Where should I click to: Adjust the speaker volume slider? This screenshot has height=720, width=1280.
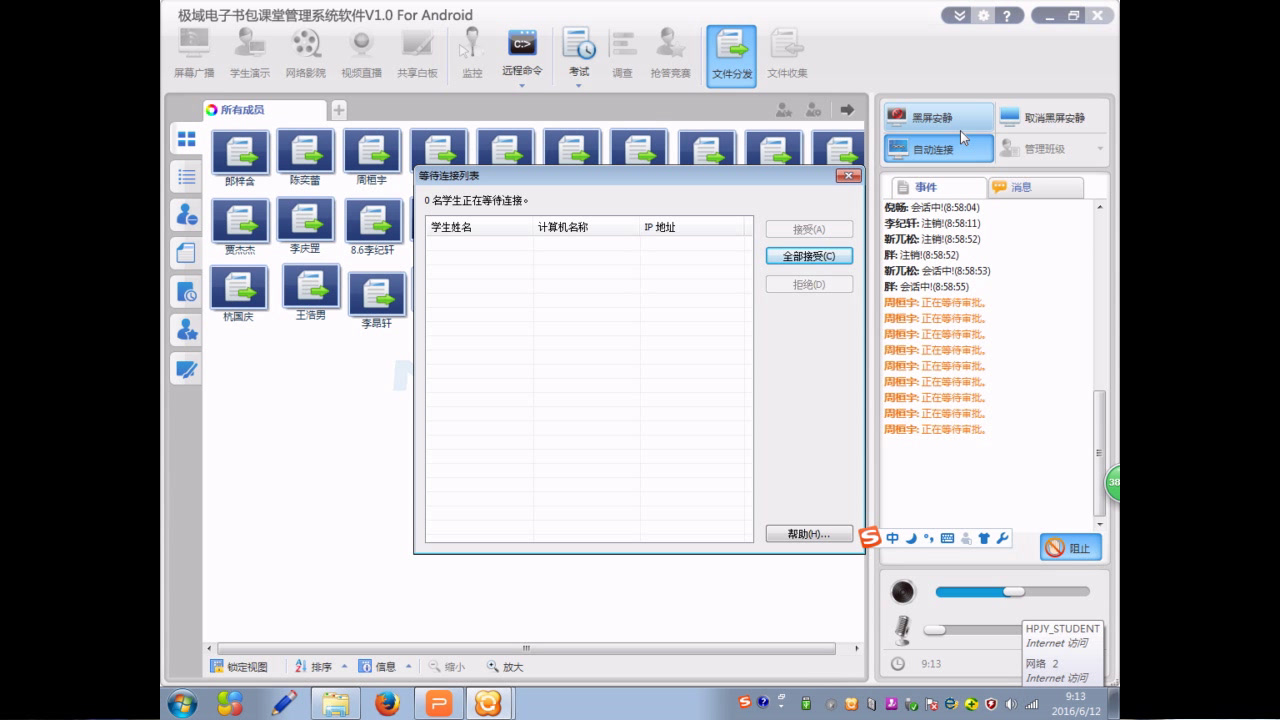coord(1012,592)
